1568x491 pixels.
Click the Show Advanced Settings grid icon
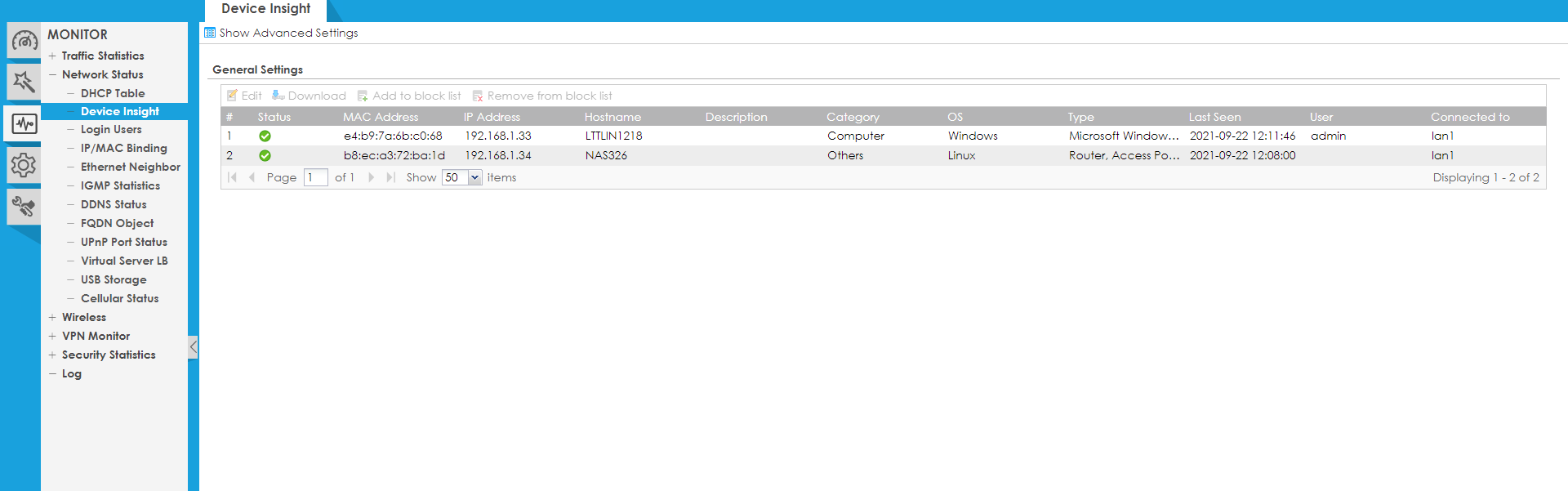pyautogui.click(x=210, y=33)
